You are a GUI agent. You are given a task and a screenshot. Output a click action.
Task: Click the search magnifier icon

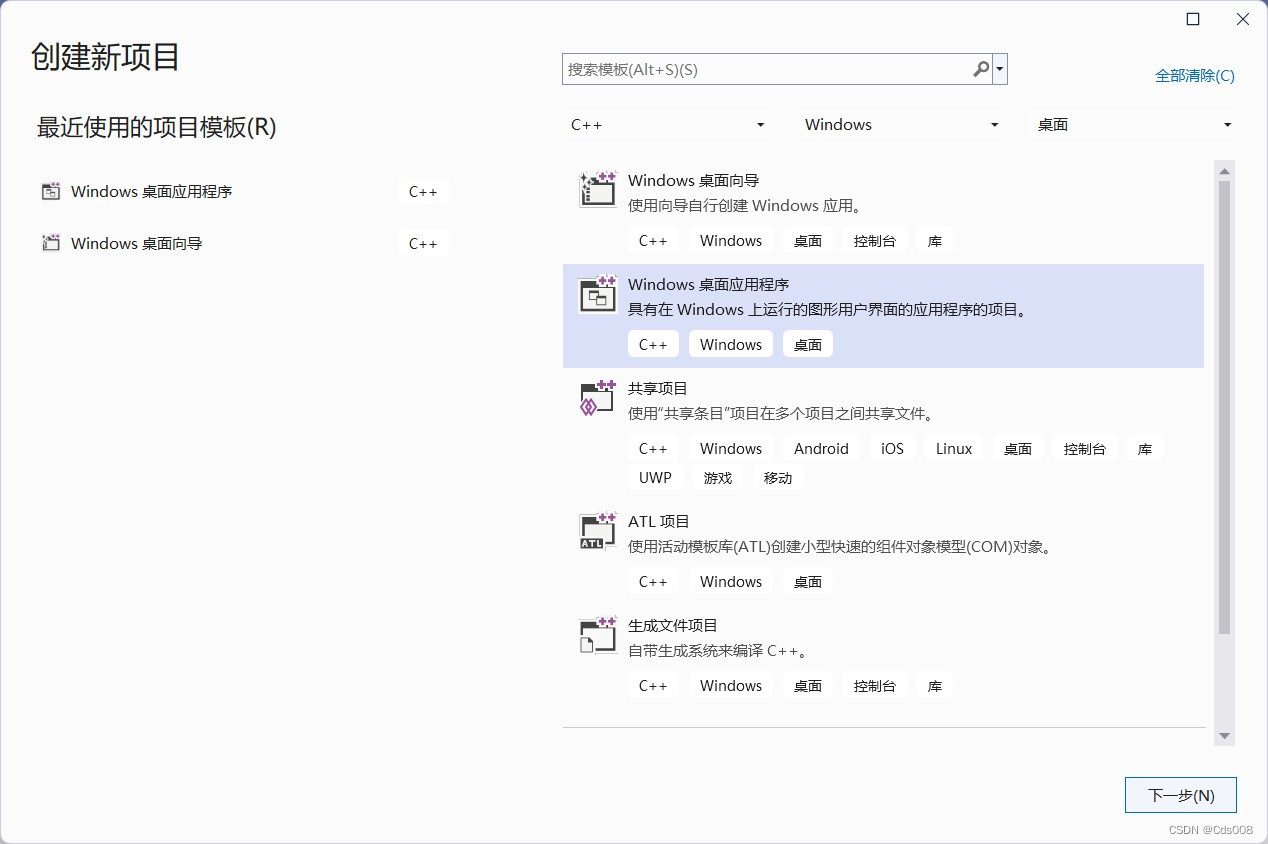pyautogui.click(x=980, y=69)
